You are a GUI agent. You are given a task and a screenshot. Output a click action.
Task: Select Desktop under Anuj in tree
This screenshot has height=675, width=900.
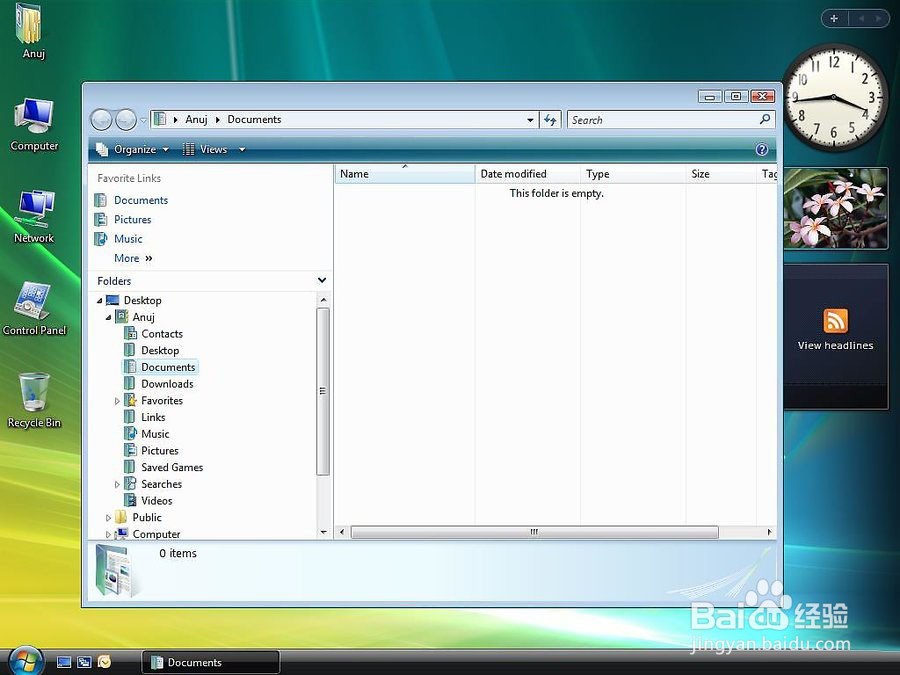160,350
